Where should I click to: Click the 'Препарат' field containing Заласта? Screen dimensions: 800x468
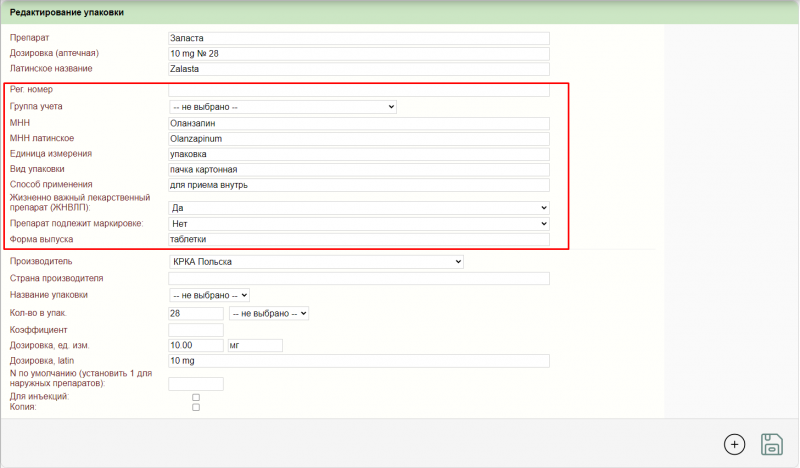[359, 39]
